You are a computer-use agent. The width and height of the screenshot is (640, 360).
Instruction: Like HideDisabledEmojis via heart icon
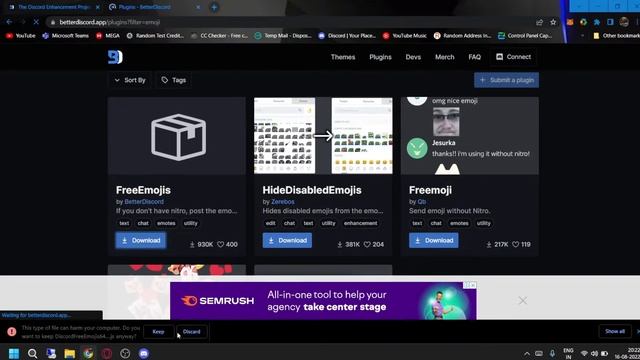click(367, 244)
